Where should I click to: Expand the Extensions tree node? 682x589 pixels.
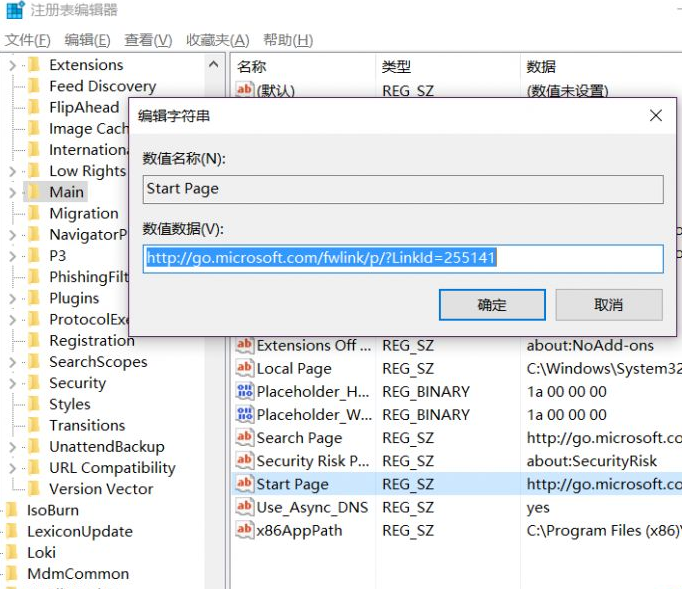coord(13,65)
